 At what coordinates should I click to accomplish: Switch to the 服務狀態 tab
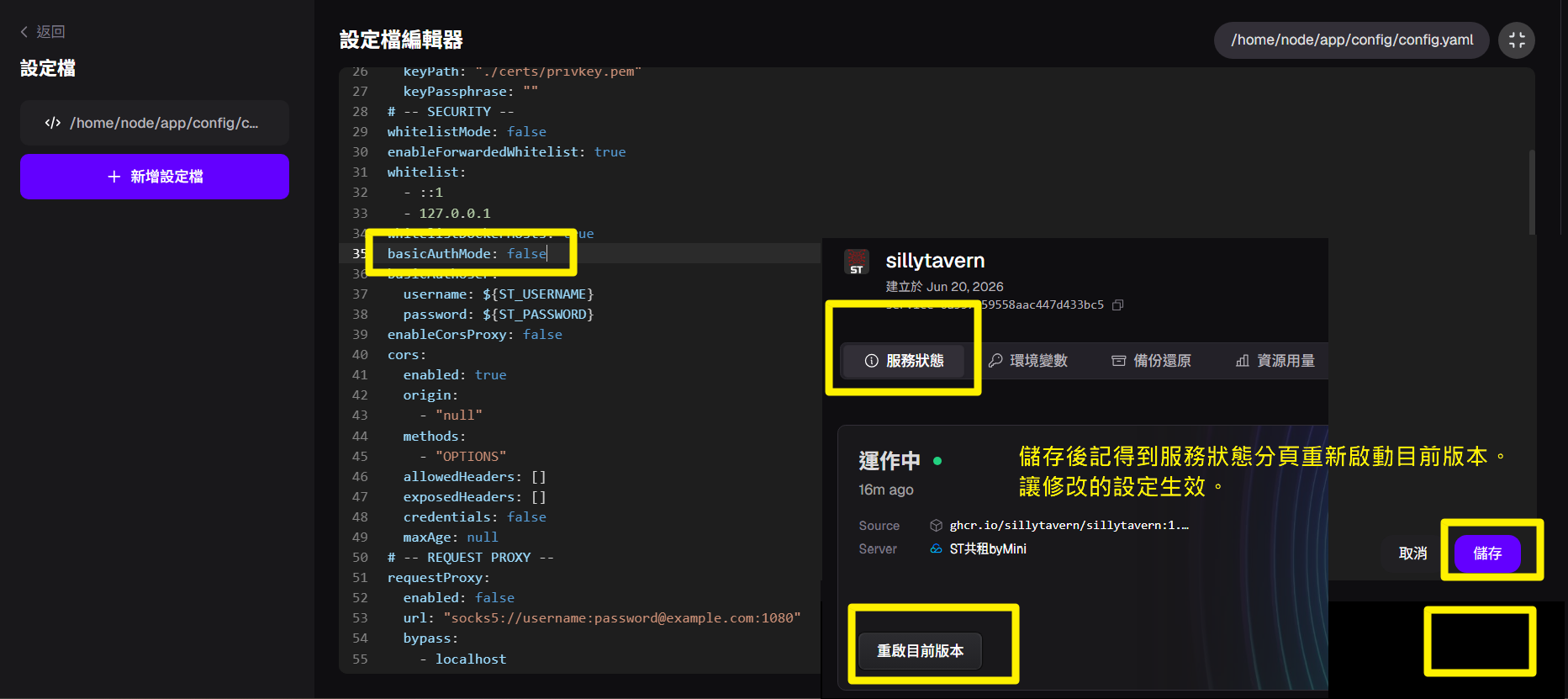(904, 361)
